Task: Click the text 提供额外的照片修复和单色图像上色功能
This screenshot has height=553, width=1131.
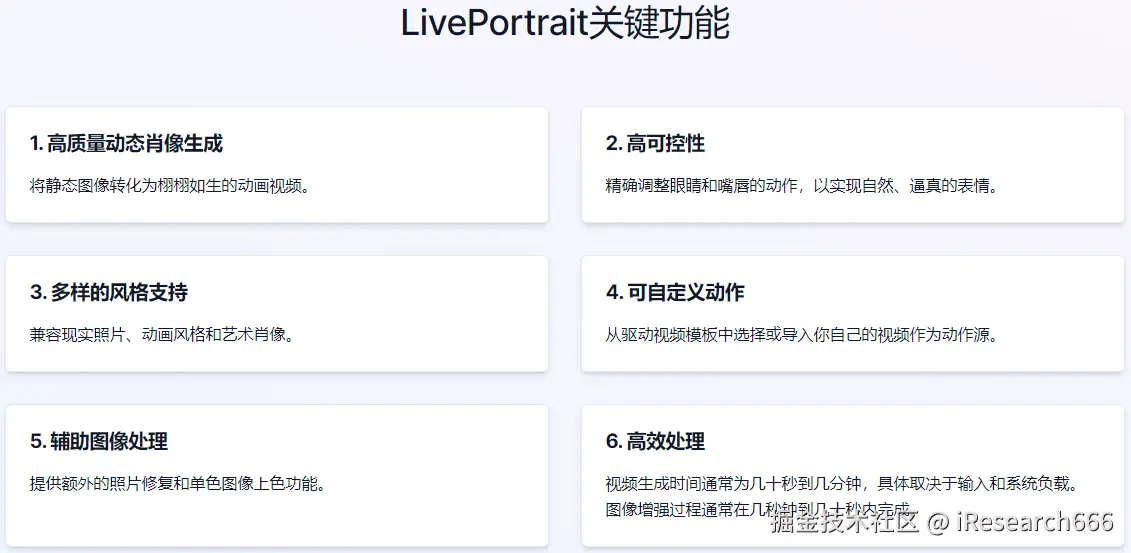Action: click(177, 483)
